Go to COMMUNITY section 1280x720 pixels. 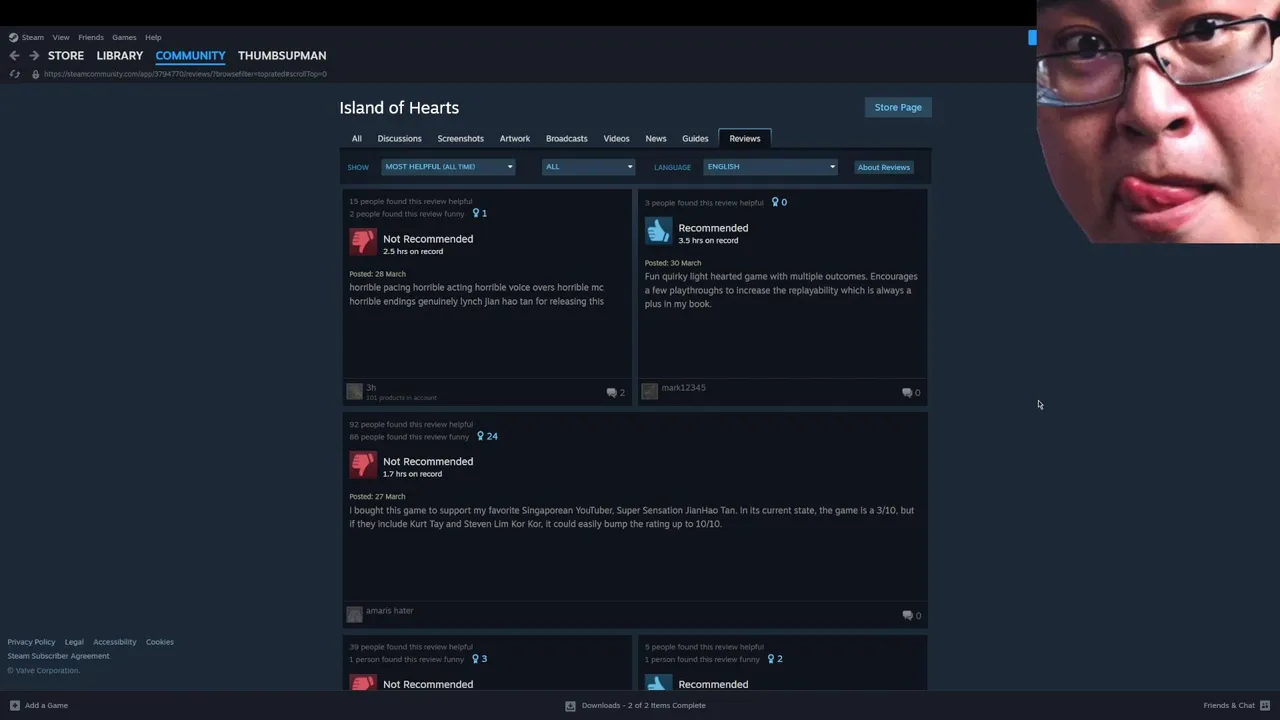190,56
